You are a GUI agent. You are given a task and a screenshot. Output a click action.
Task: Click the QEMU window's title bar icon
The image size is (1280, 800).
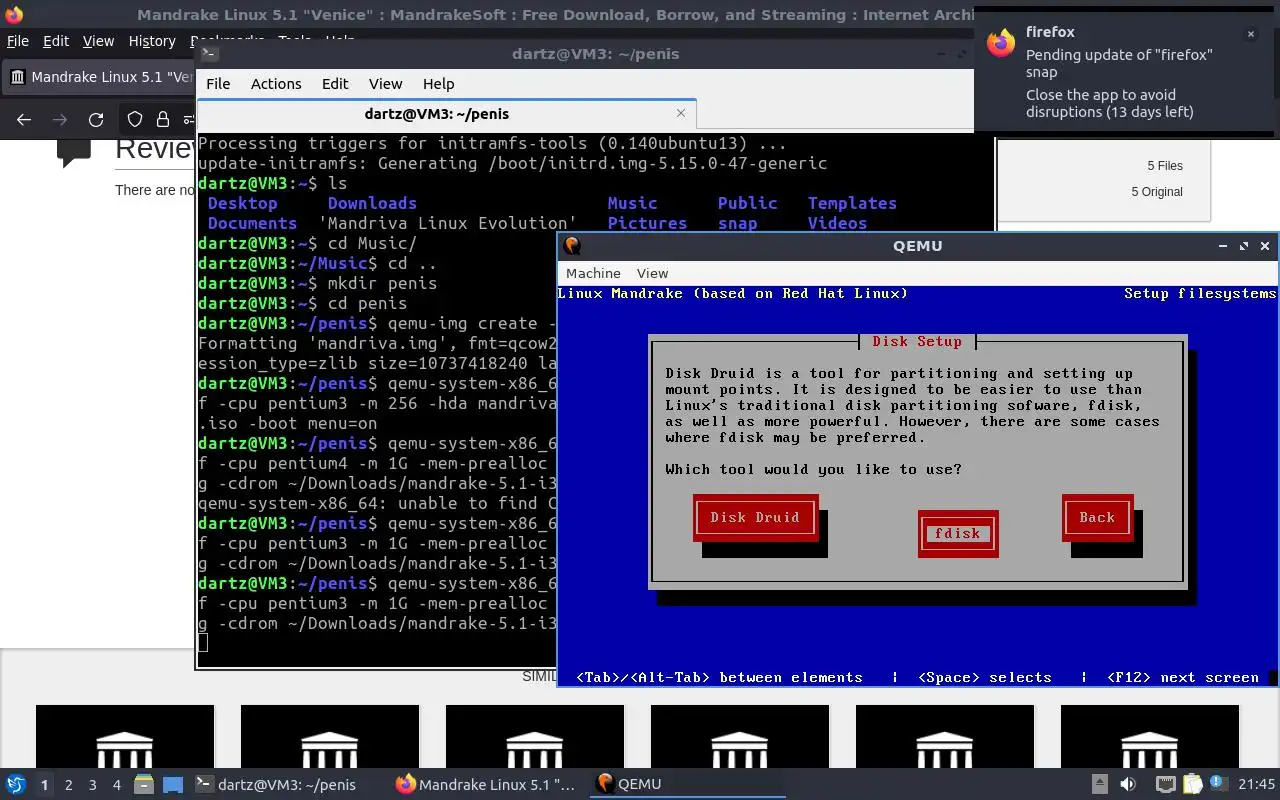[572, 245]
